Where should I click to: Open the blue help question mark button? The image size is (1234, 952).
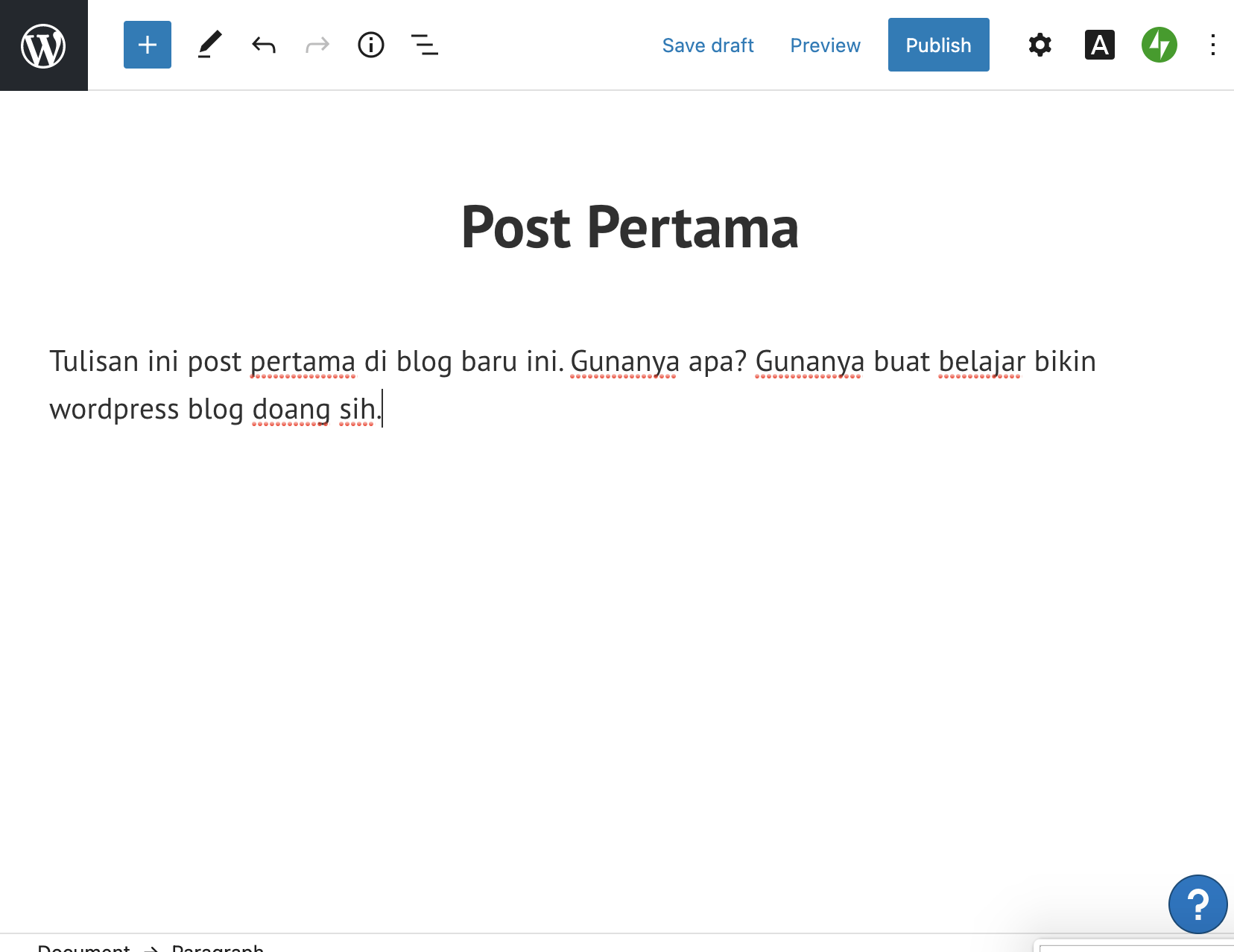(1197, 904)
